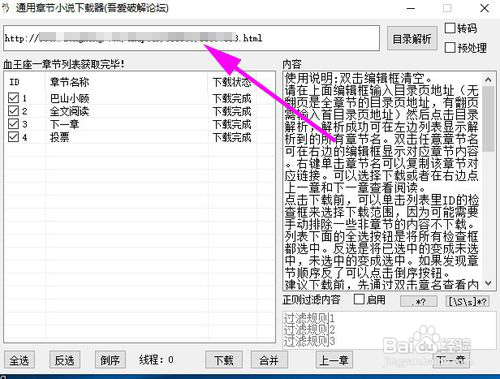This screenshot has height=379, width=500.
Task: Click the 下载状态 column header
Action: click(232, 82)
